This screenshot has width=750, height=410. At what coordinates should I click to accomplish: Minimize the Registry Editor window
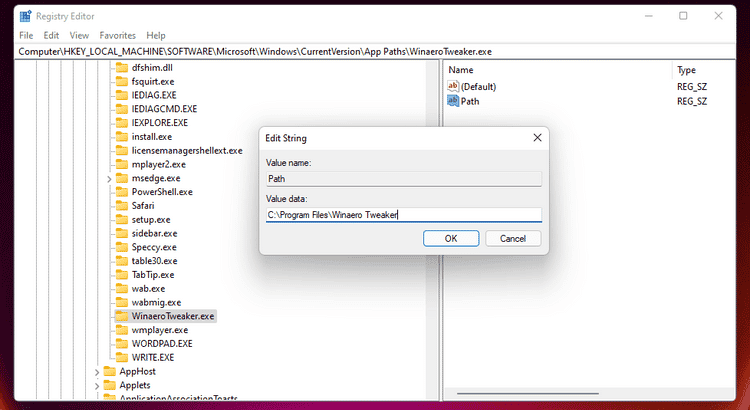coord(649,16)
